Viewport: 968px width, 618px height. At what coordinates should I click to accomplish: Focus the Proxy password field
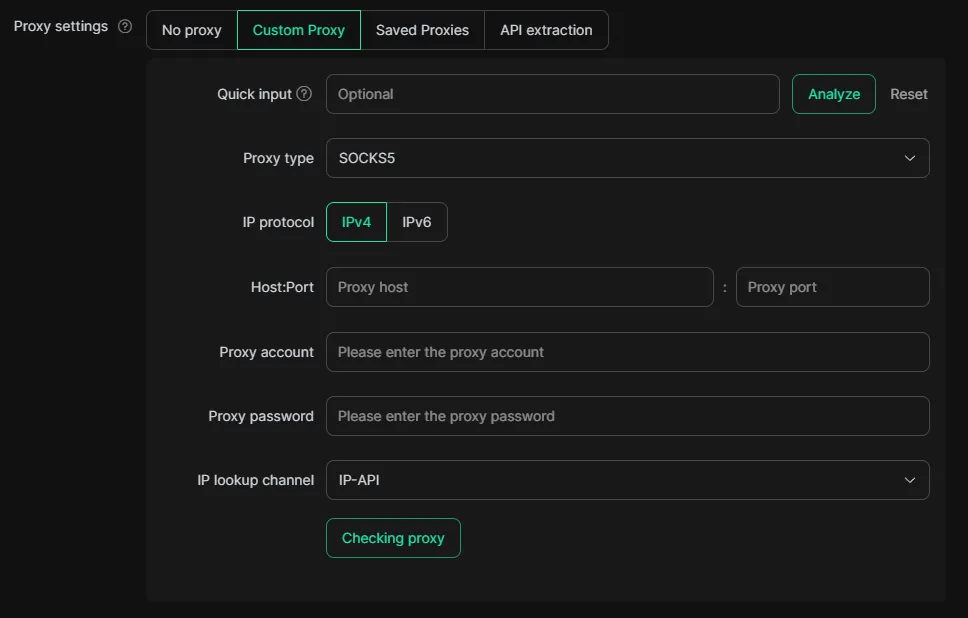coord(627,416)
